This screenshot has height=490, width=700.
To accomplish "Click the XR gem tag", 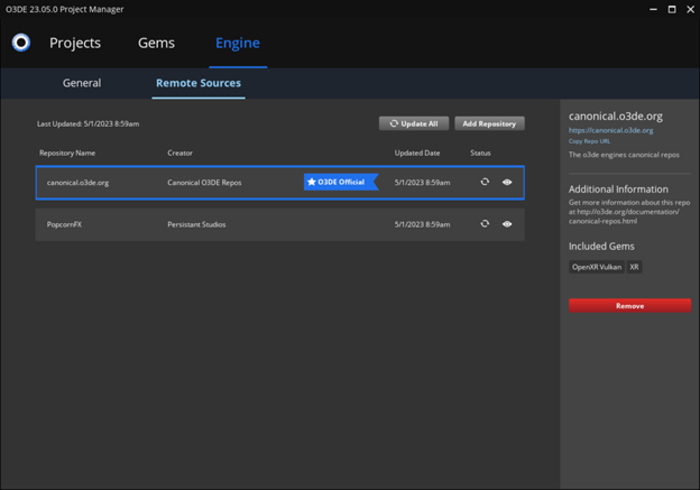I will [x=635, y=267].
